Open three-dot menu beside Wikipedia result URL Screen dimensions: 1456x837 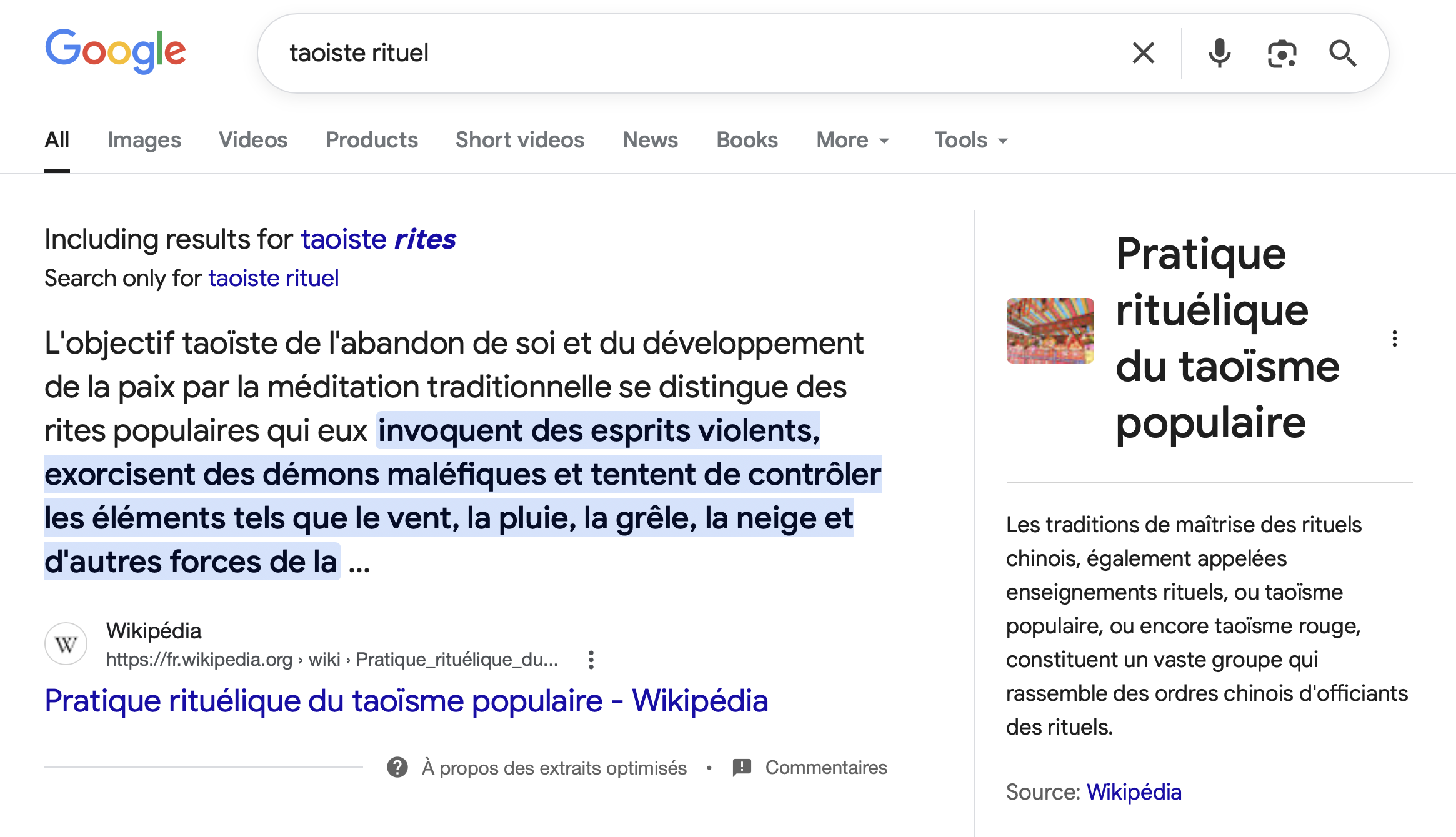tap(591, 660)
